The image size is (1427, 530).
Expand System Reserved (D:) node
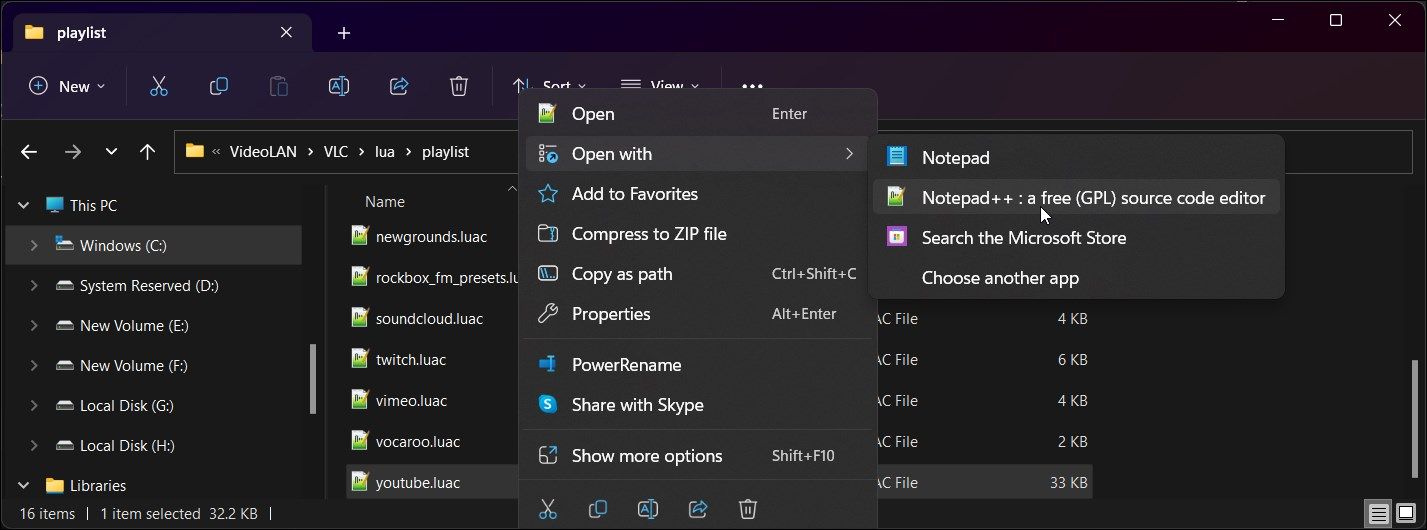34,285
